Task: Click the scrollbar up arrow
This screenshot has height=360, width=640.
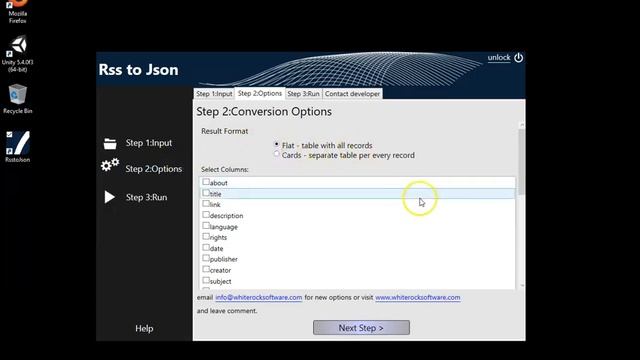Action: 522,124
